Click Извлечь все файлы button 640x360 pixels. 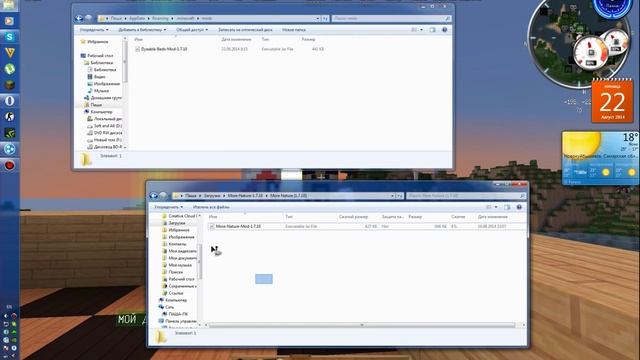pos(211,207)
